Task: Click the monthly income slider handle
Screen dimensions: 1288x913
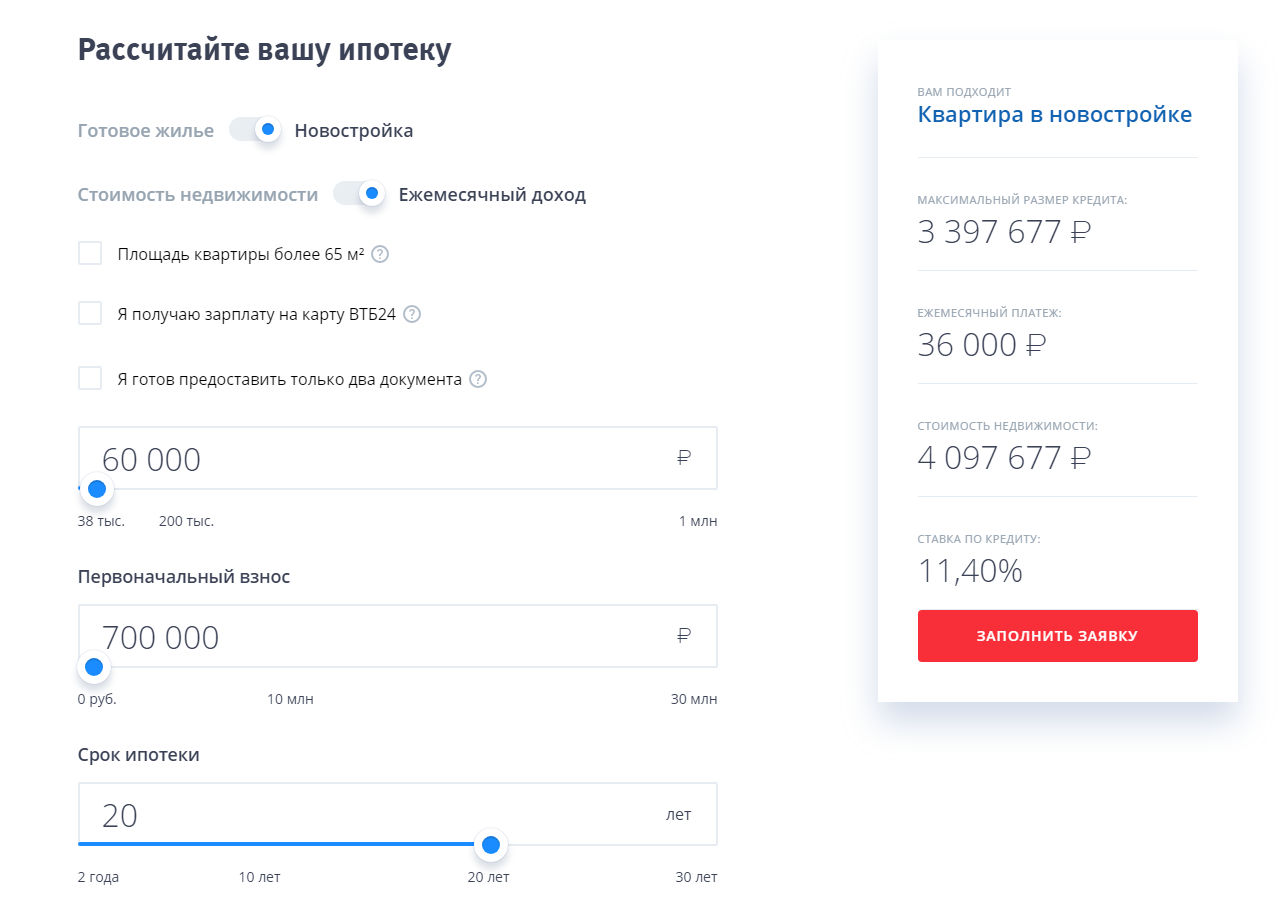Action: (97, 489)
